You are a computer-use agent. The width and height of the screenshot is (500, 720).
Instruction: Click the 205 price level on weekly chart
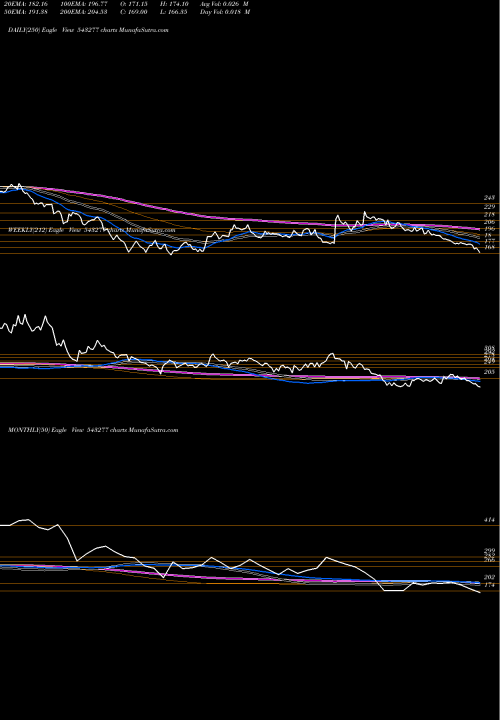tap(489, 371)
